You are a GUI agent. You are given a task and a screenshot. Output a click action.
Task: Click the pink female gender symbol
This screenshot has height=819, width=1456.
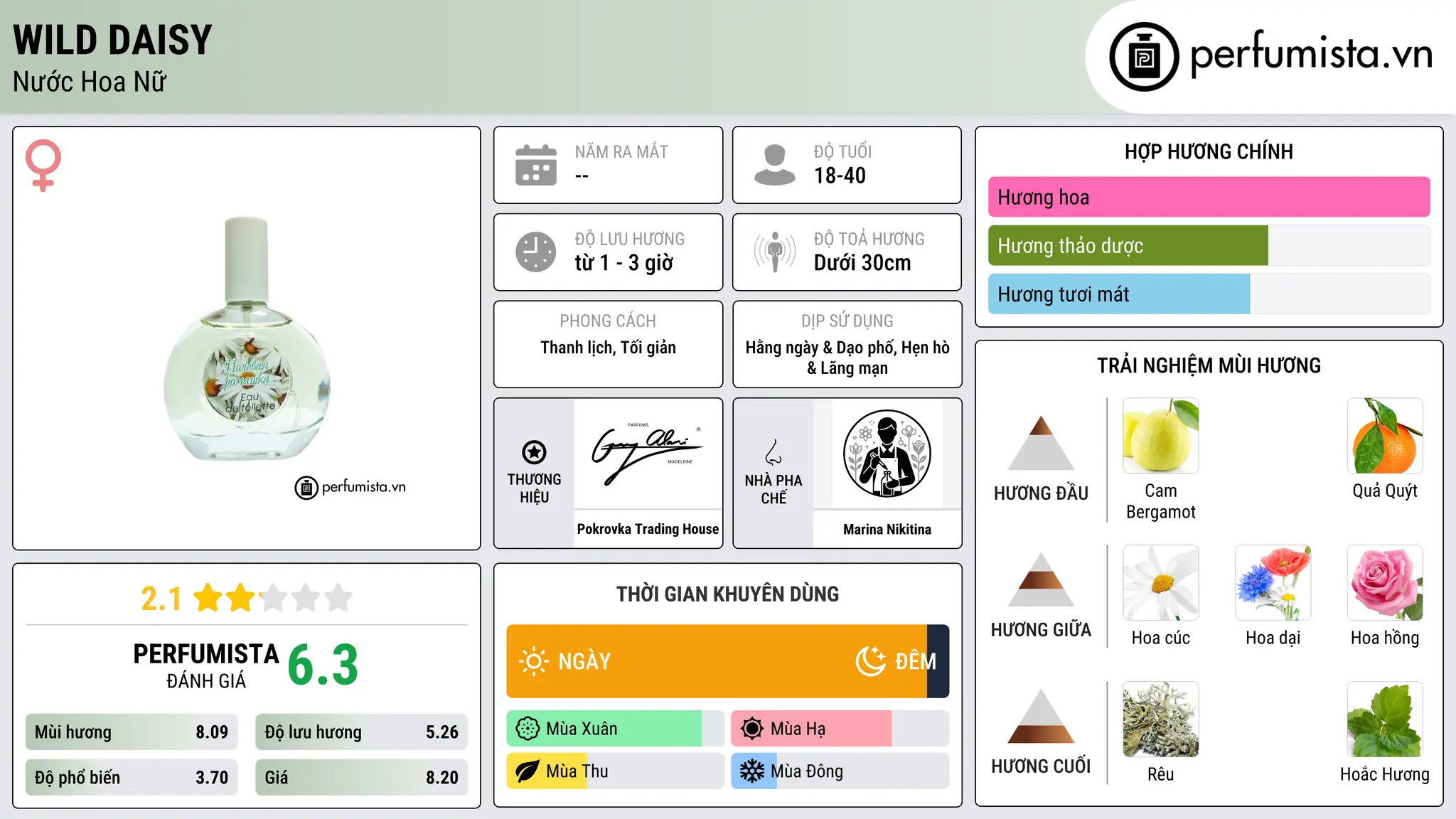point(43,165)
